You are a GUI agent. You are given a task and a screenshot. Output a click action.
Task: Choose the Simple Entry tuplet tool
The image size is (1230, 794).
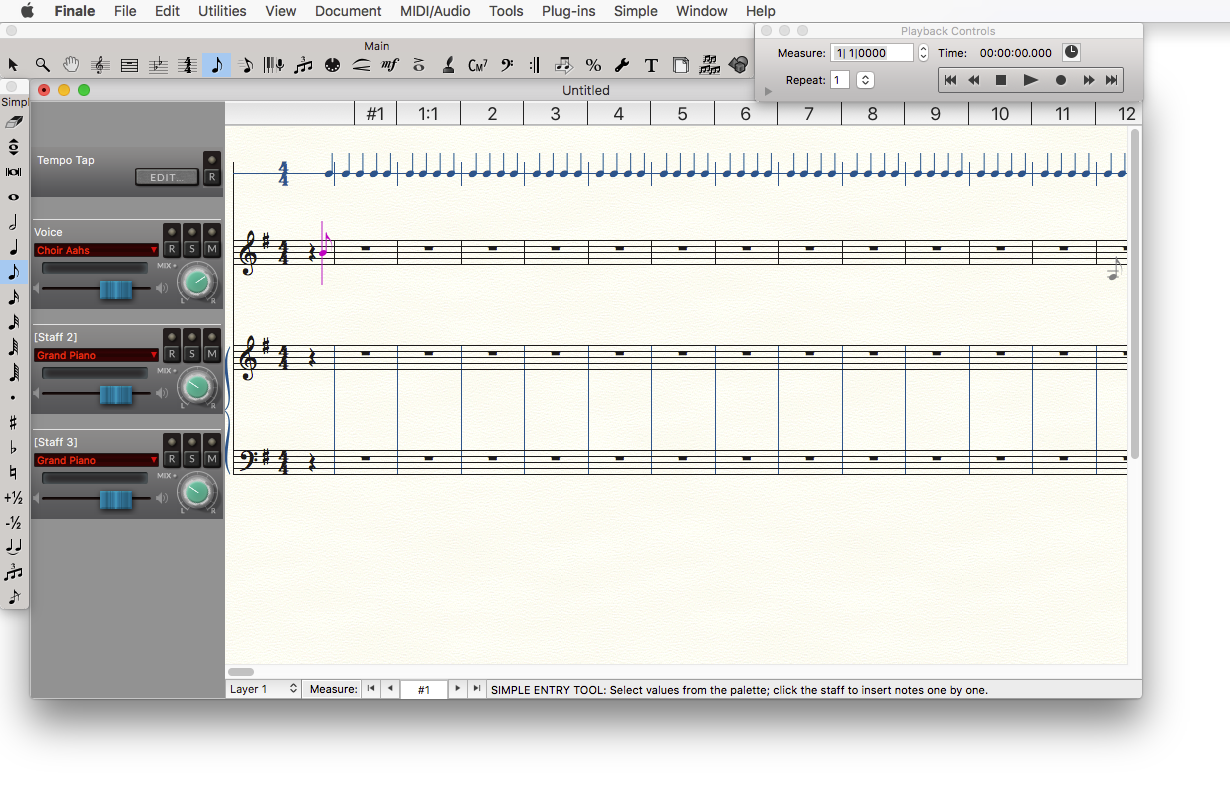(13, 572)
